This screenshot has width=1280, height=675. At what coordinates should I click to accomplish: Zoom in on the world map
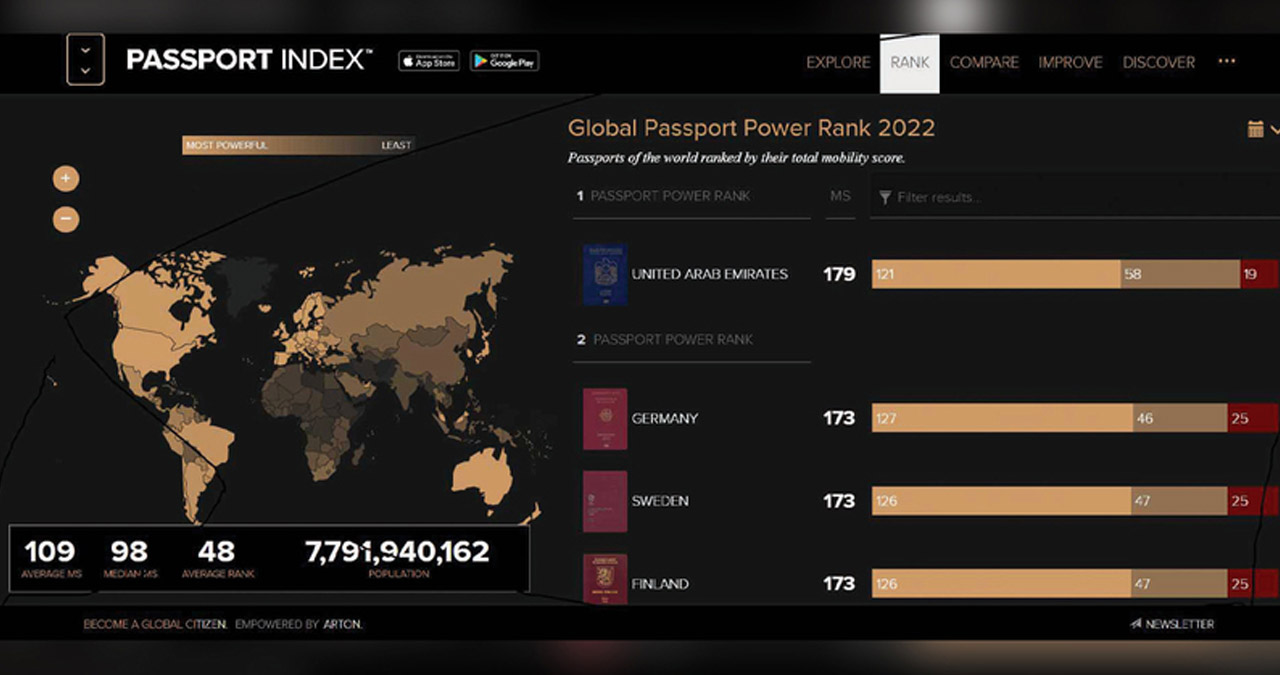66,179
